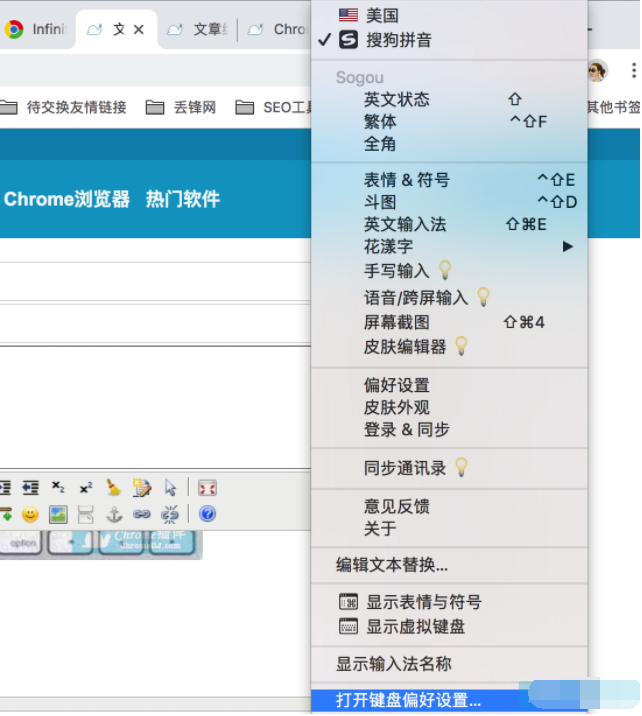The width and height of the screenshot is (642, 716).
Task: Click the superscript formatting icon
Action: click(x=86, y=488)
